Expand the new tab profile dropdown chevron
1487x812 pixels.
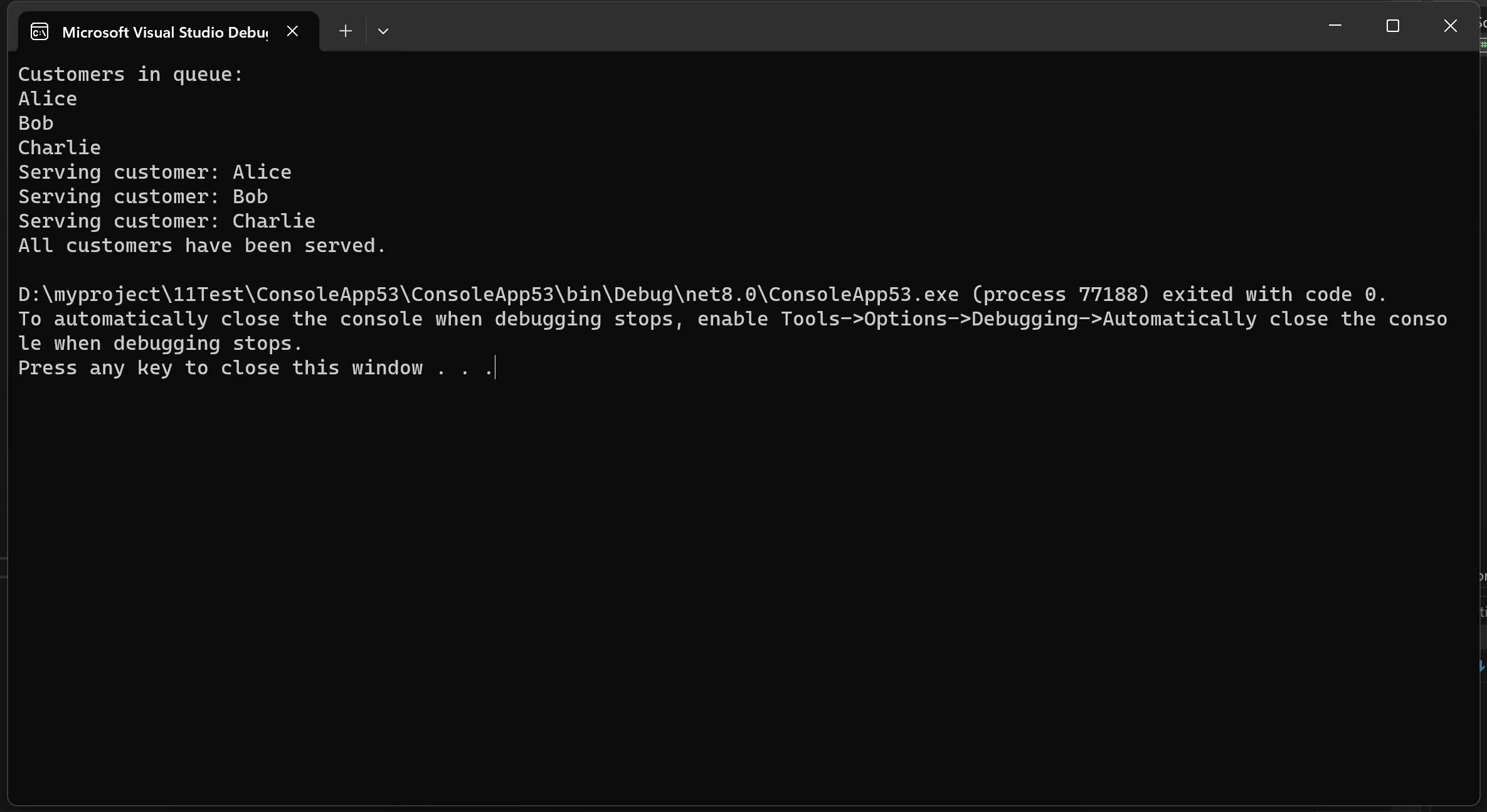click(383, 31)
